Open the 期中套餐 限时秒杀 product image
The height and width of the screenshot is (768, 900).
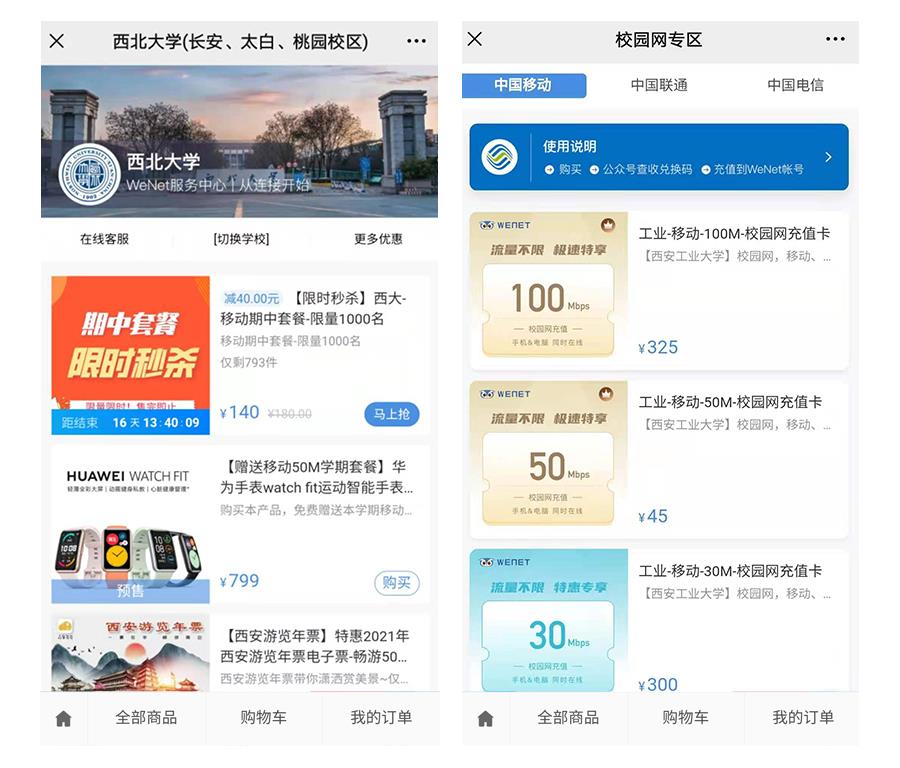click(130, 355)
